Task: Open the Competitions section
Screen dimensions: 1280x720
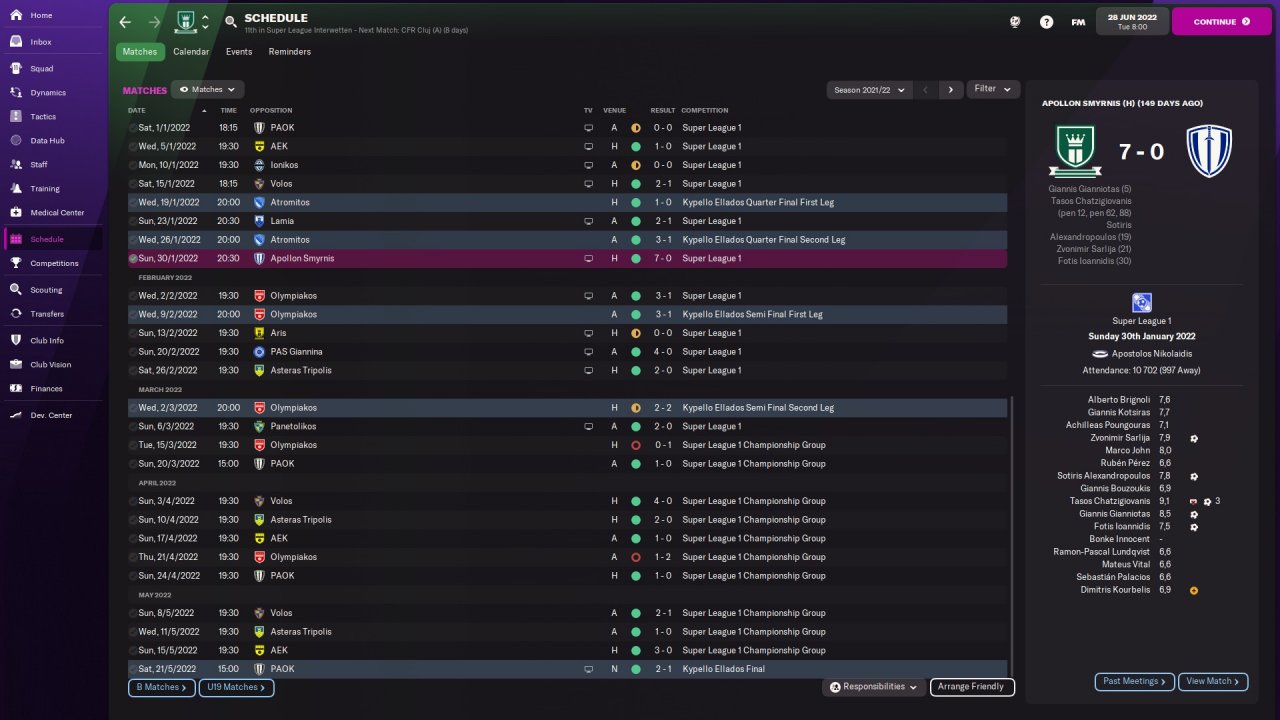Action: tap(52, 264)
